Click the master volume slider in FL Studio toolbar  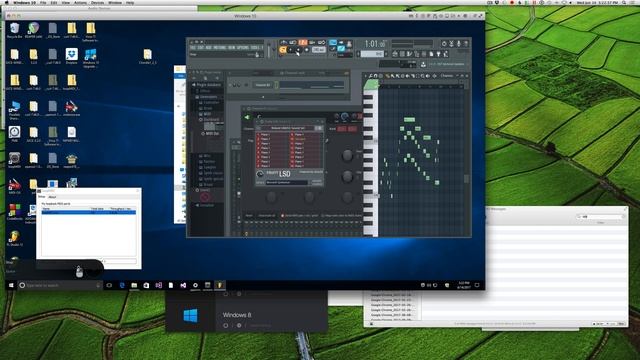coord(269,50)
